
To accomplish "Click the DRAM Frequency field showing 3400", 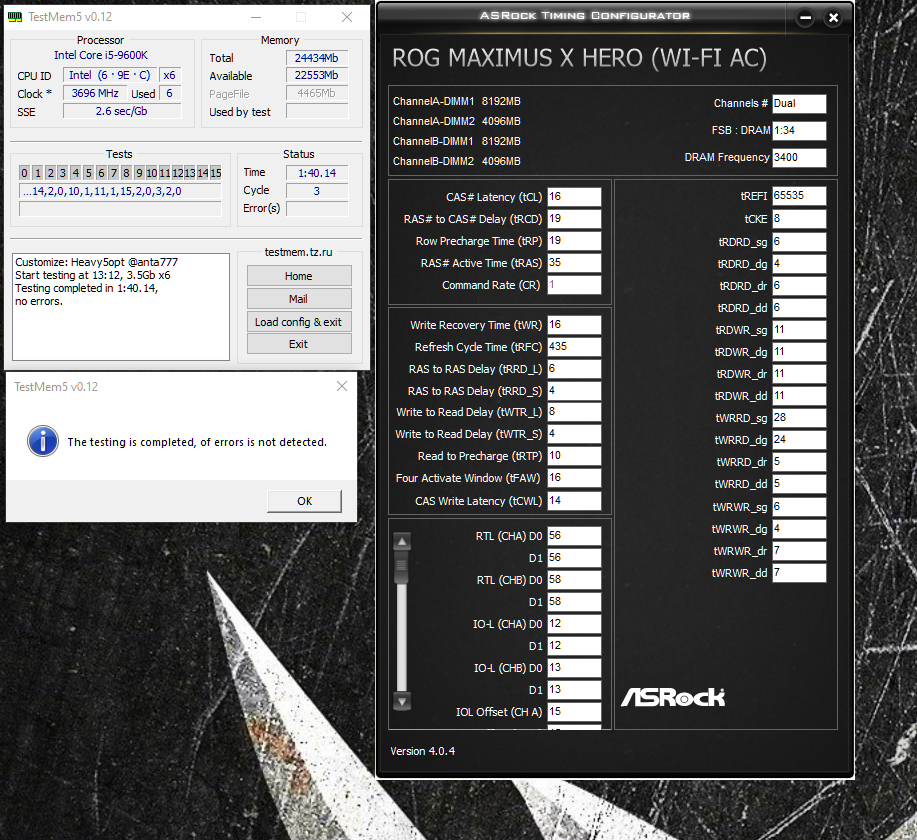I will (x=799, y=157).
